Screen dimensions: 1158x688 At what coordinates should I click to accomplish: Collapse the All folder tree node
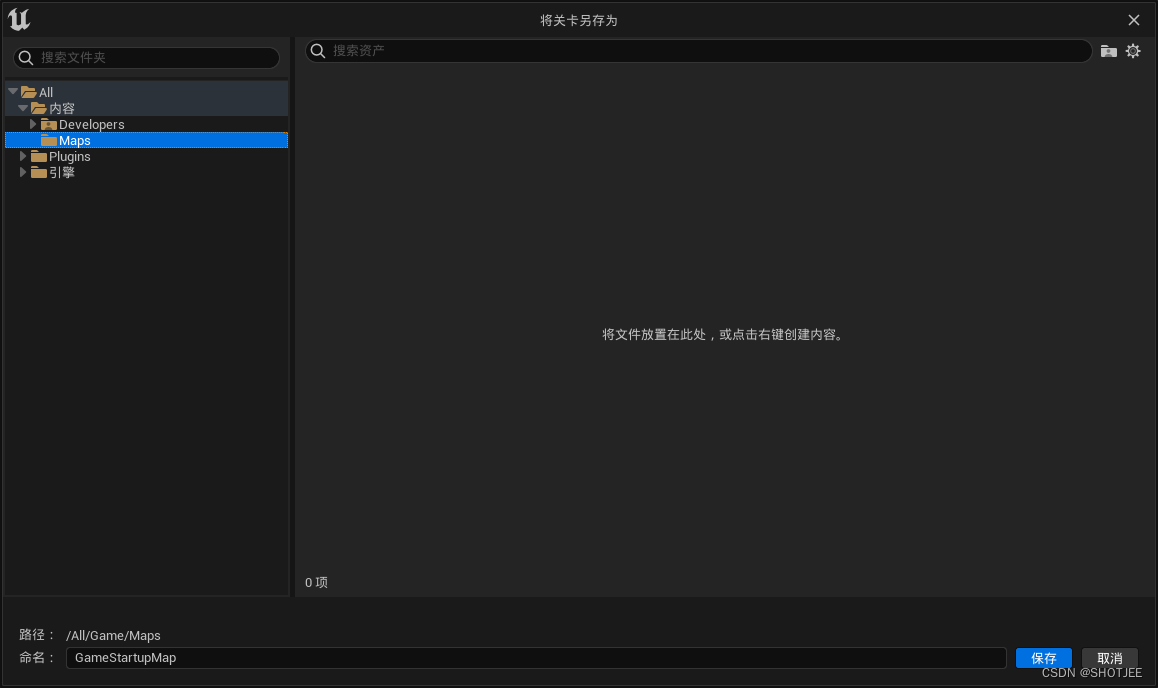pyautogui.click(x=12, y=91)
